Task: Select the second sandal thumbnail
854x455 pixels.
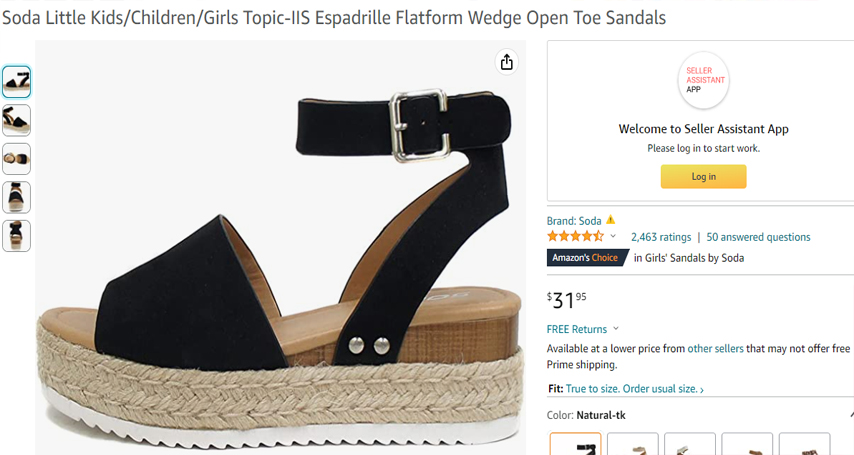Action: (x=16, y=120)
